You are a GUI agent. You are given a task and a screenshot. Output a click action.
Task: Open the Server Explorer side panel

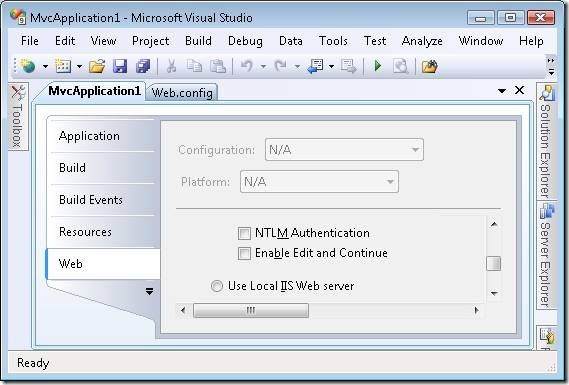546,256
